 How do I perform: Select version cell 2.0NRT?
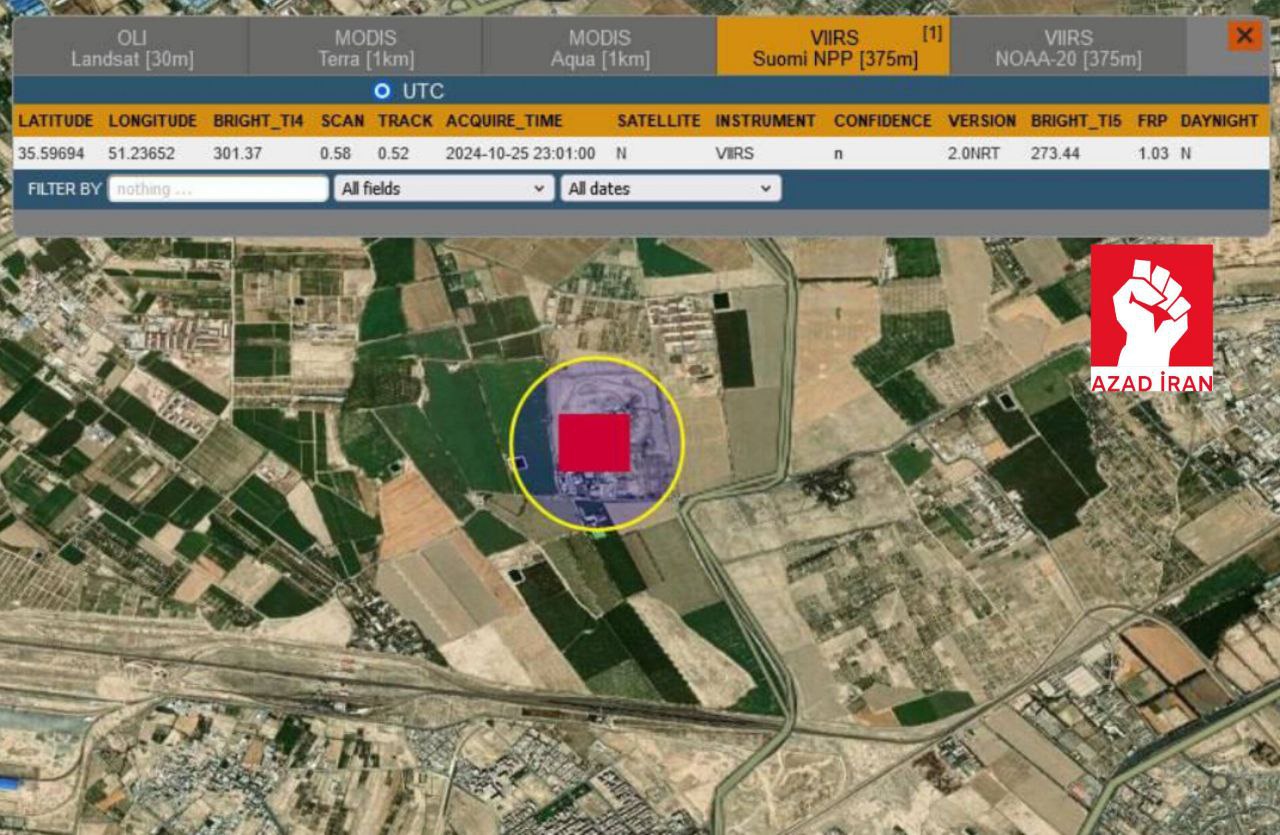(x=975, y=154)
